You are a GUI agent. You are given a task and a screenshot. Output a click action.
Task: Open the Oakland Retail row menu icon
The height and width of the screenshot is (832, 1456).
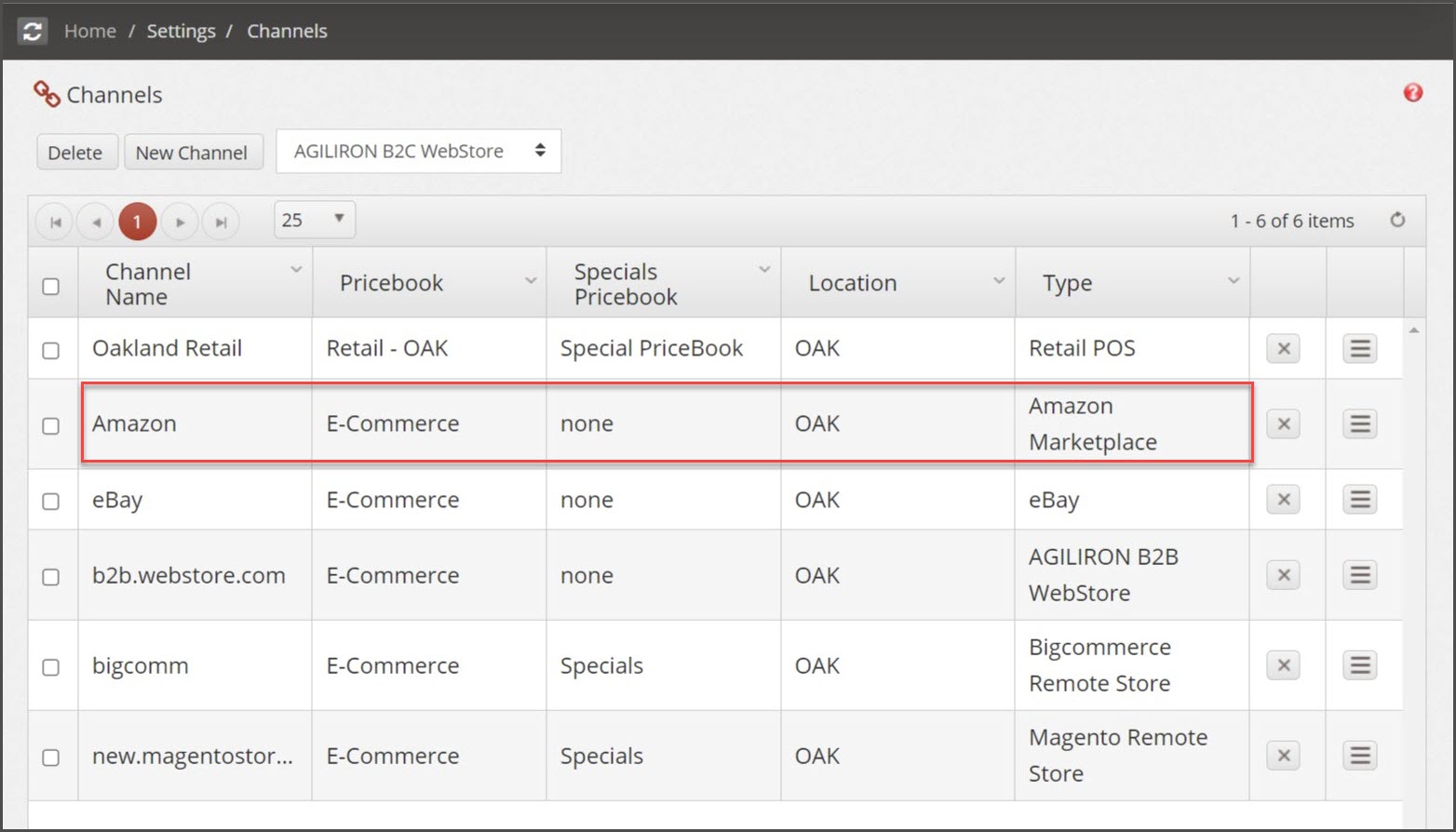(1360, 349)
